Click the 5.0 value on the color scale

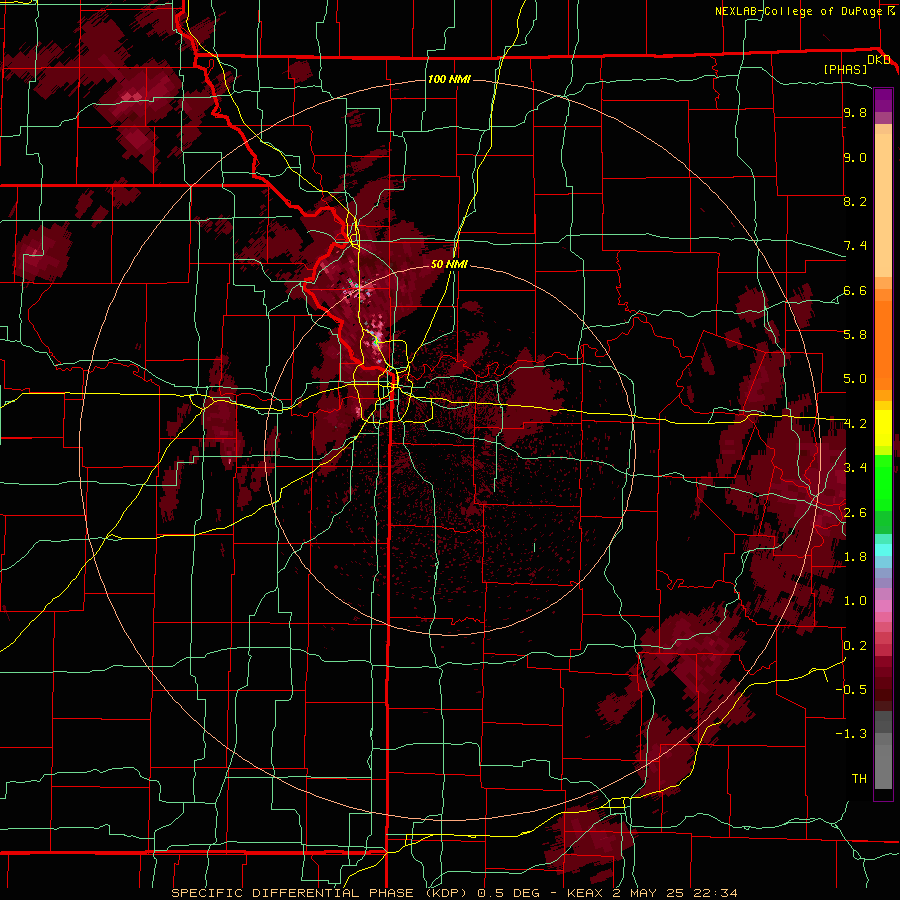[x=855, y=379]
